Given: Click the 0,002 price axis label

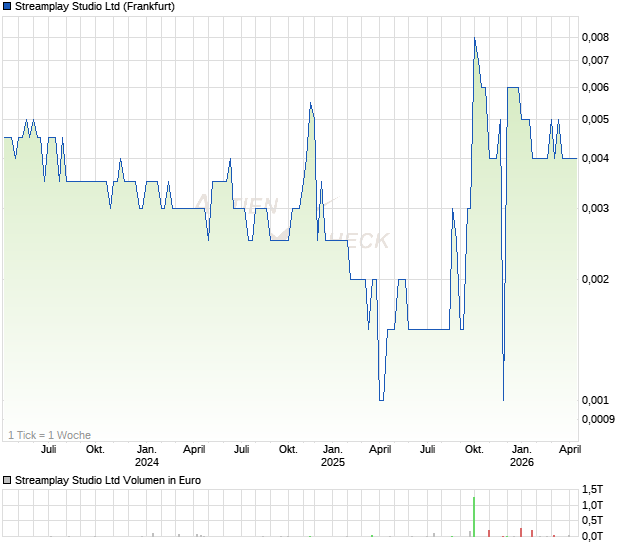Looking at the screenshot, I should 595,279.
